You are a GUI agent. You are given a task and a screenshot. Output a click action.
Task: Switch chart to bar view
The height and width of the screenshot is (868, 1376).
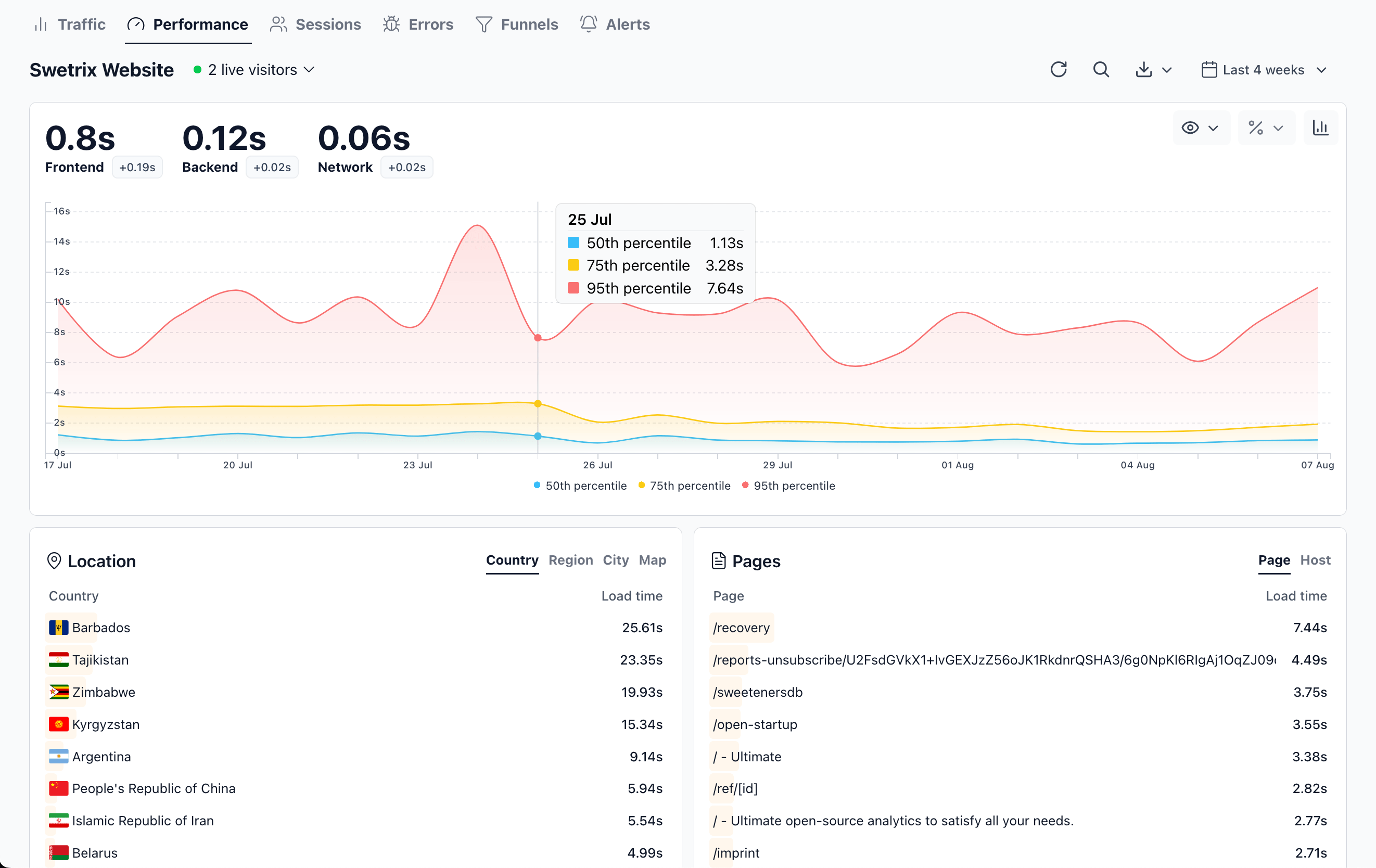(x=1320, y=128)
